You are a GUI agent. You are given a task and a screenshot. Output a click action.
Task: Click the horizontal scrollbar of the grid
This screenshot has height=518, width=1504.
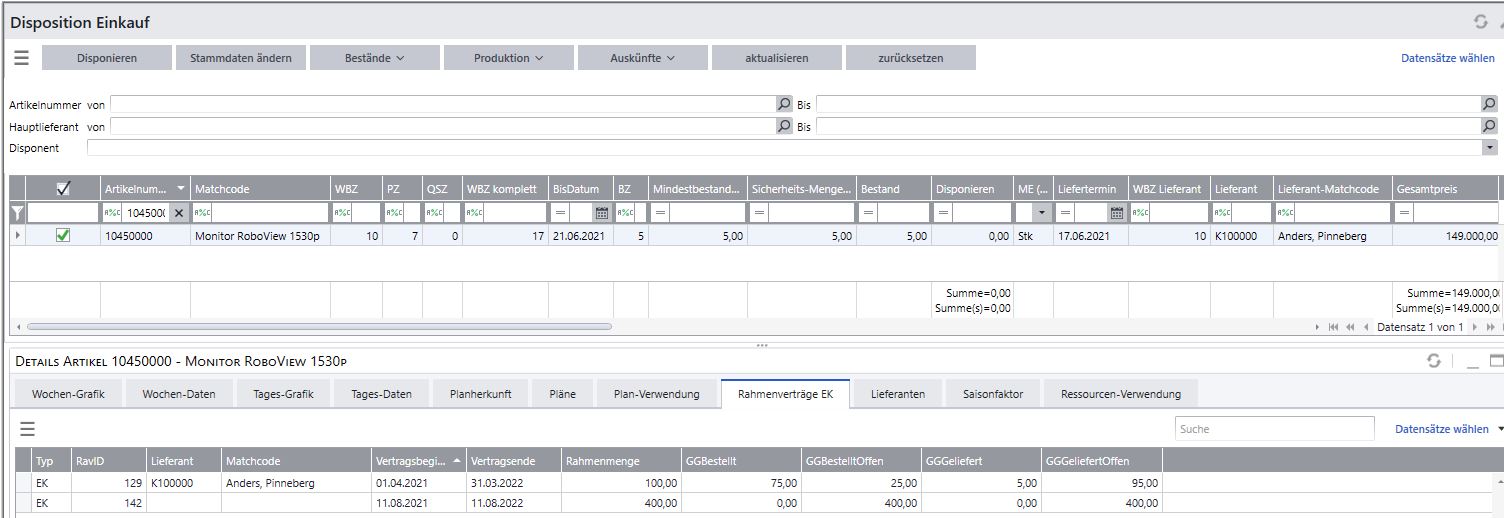pos(319,326)
